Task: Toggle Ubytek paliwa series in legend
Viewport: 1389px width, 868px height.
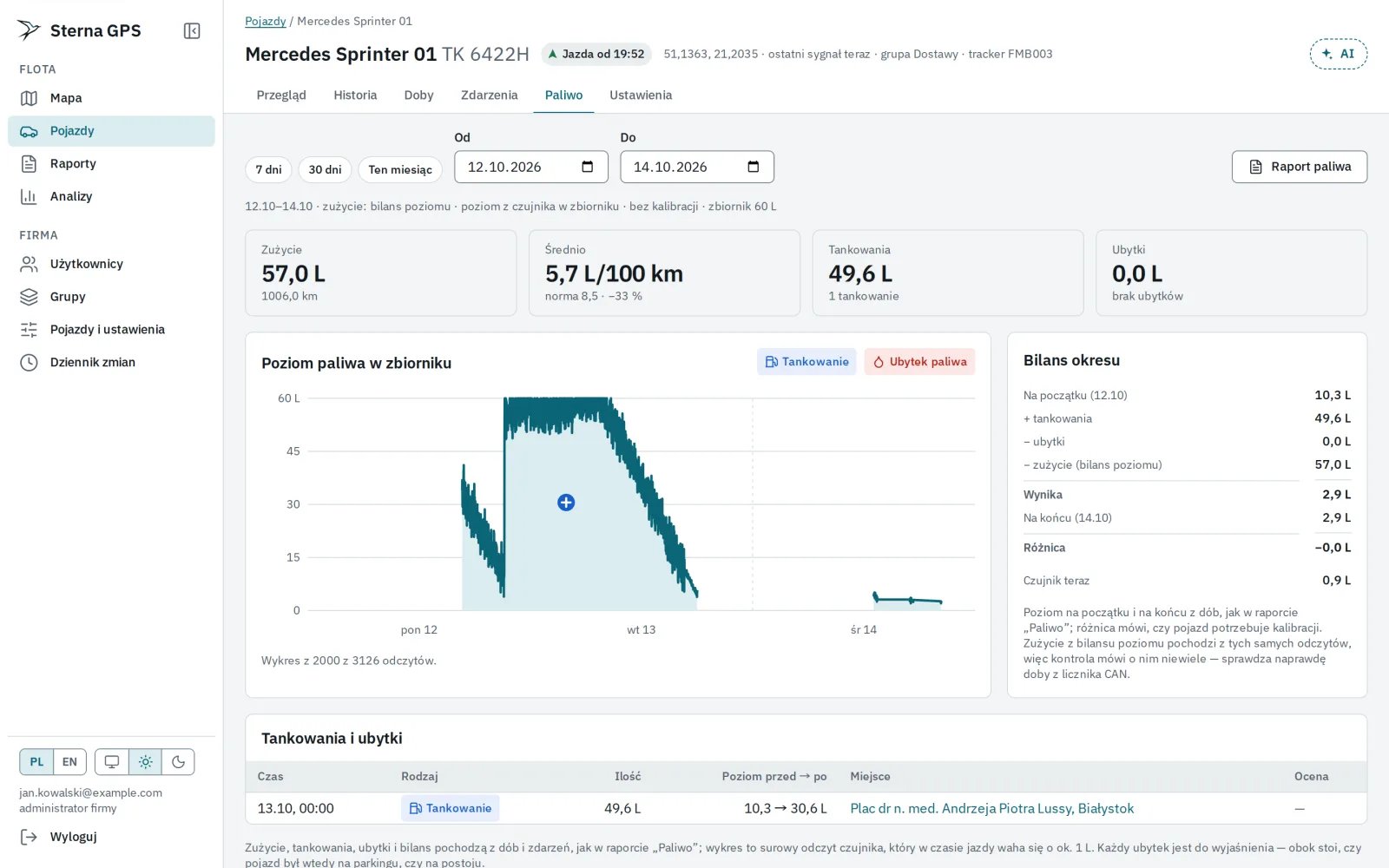Action: coord(919,362)
